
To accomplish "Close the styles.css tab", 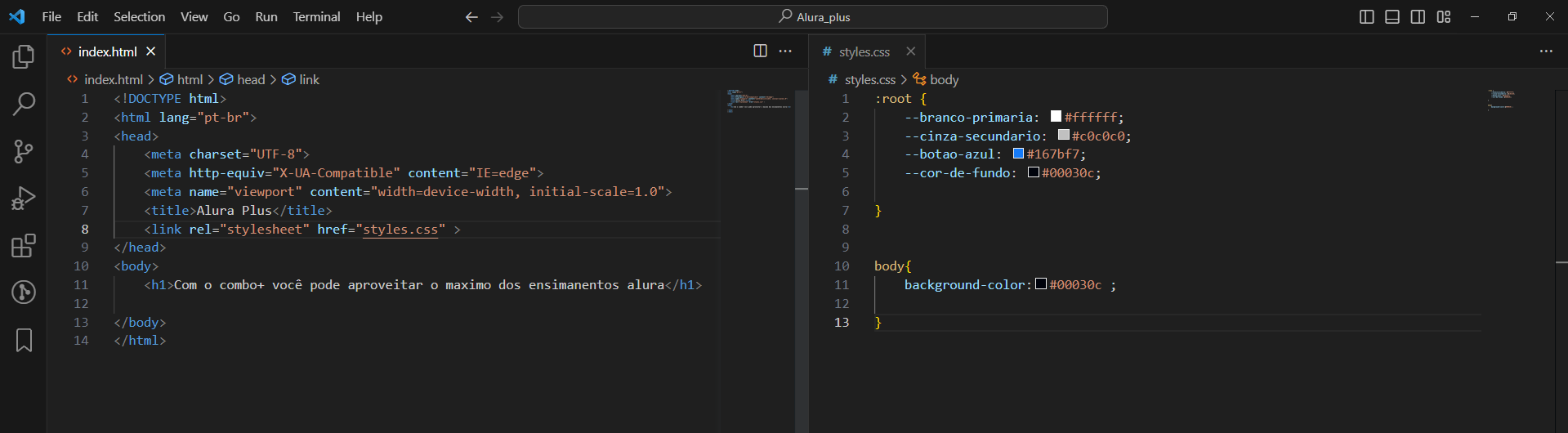I will point(910,51).
